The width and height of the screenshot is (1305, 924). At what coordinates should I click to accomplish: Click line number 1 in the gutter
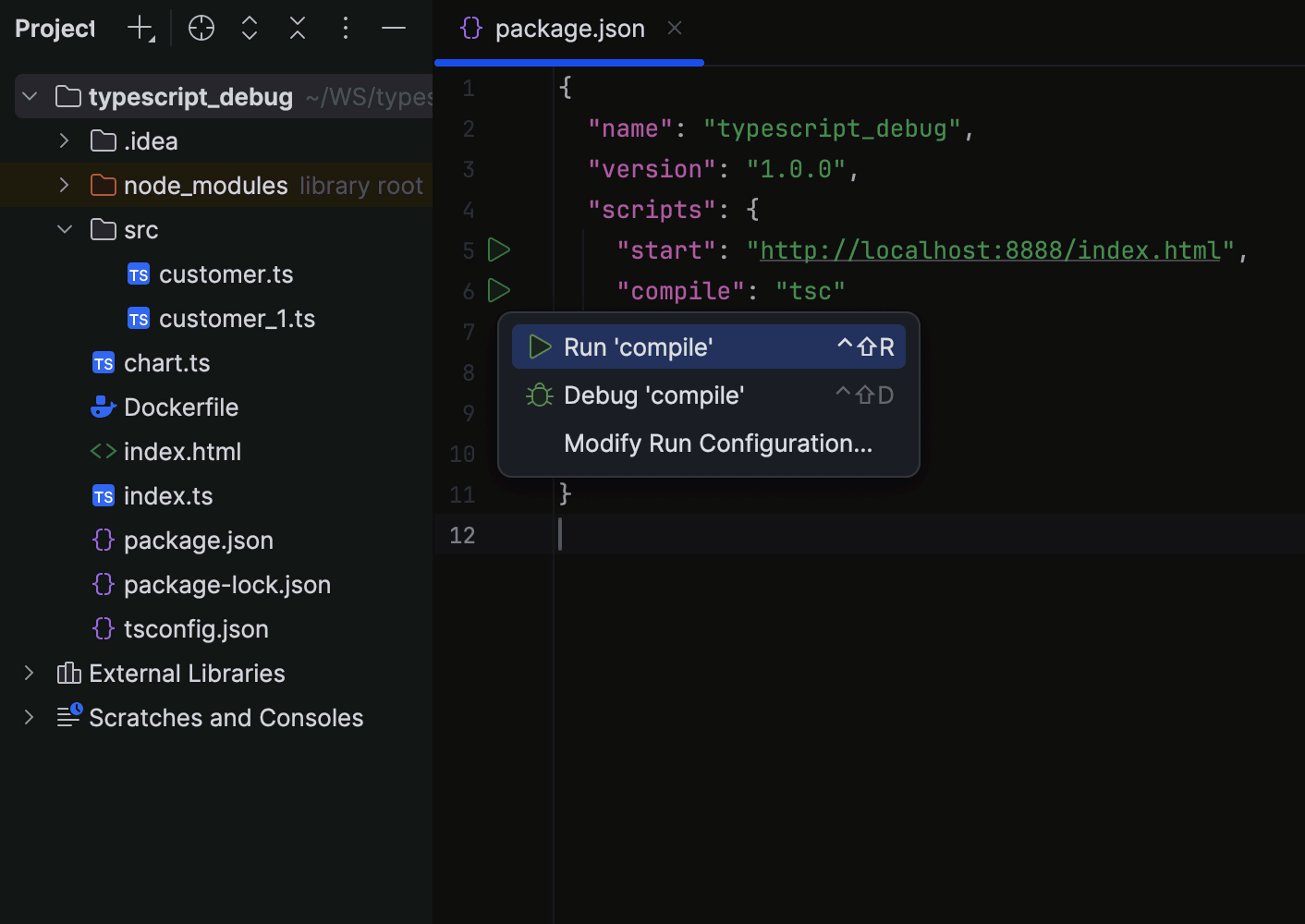[469, 89]
